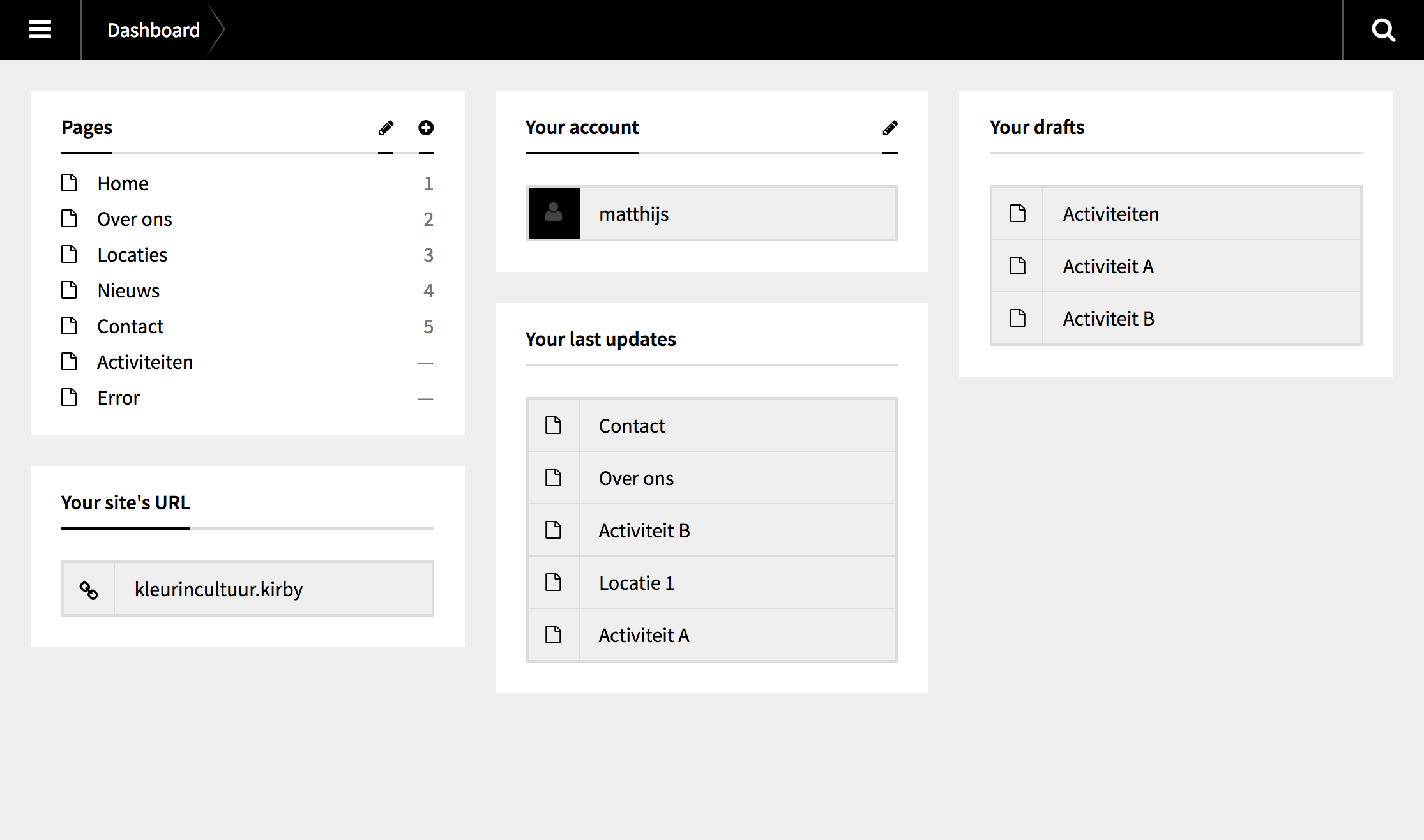Viewport: 1424px width, 840px height.
Task: Click the Your drafts heading
Action: click(x=1037, y=128)
